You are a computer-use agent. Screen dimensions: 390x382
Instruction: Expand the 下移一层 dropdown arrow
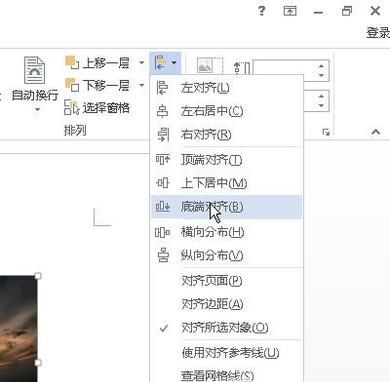coord(141,85)
